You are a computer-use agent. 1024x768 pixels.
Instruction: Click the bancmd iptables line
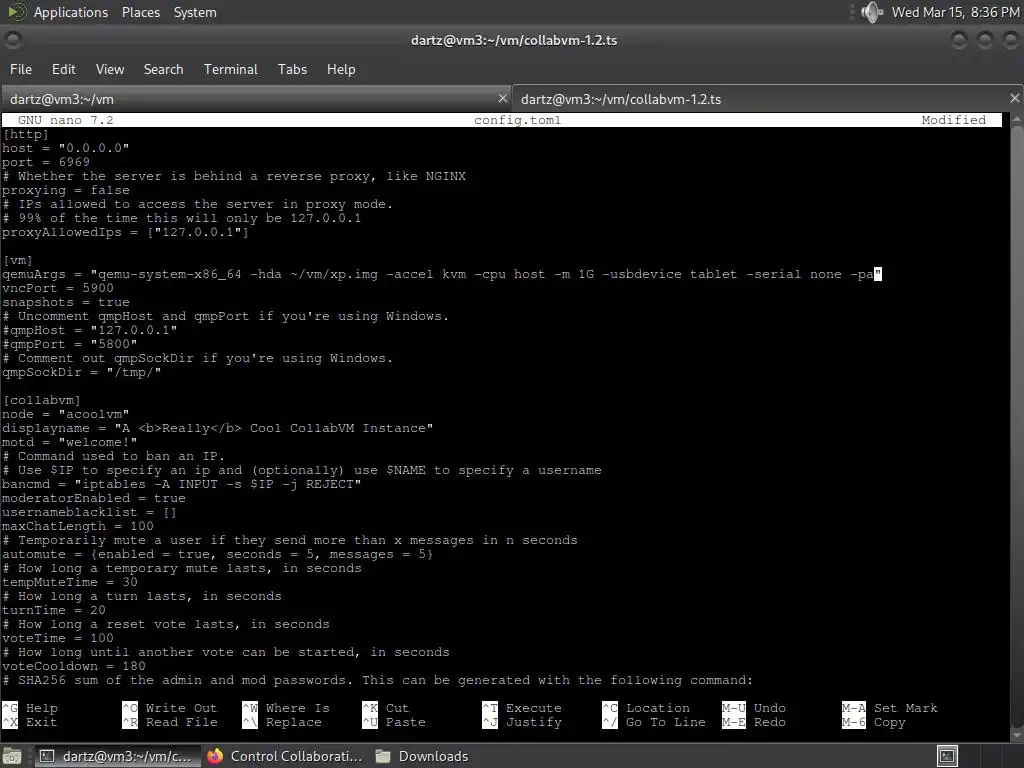(182, 484)
